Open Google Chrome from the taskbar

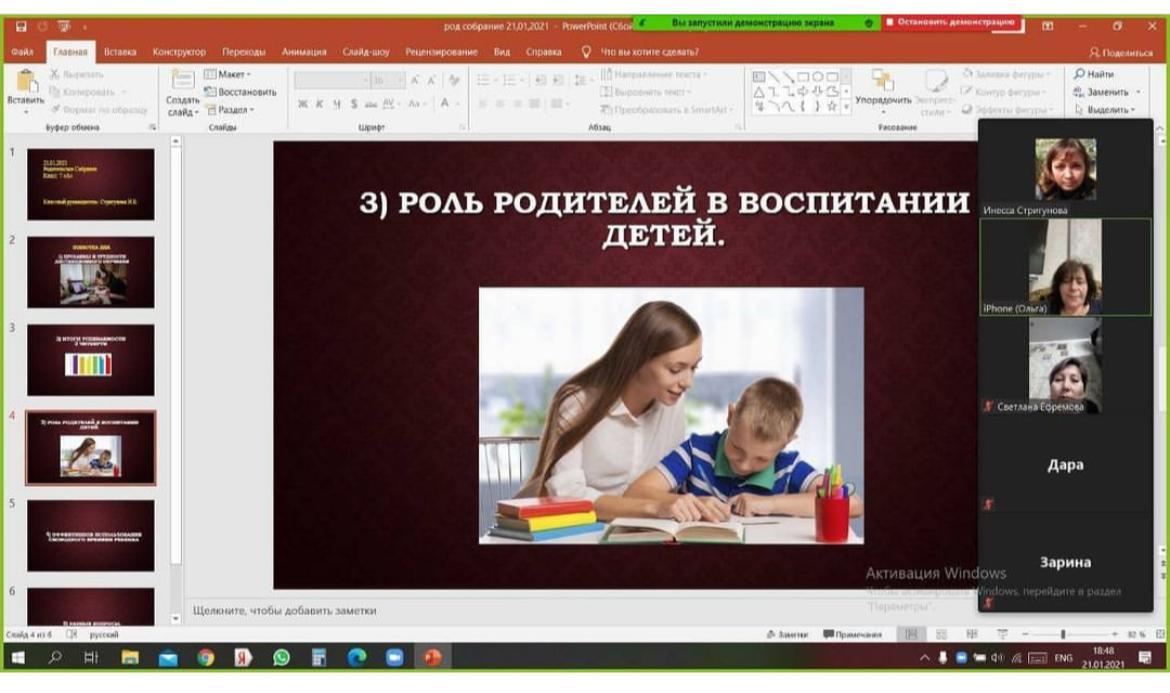[x=205, y=657]
